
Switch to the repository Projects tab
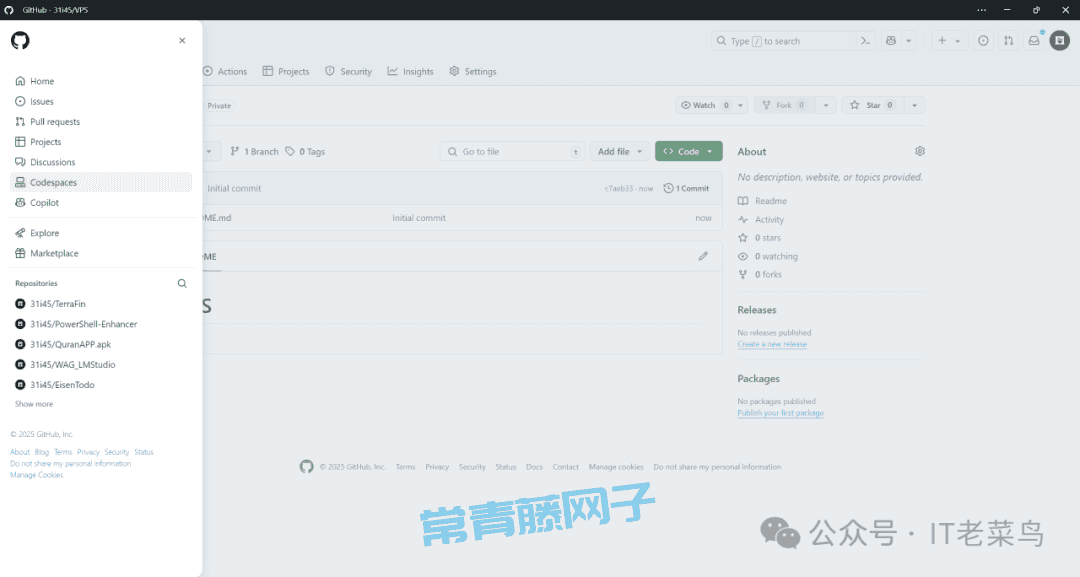click(286, 72)
